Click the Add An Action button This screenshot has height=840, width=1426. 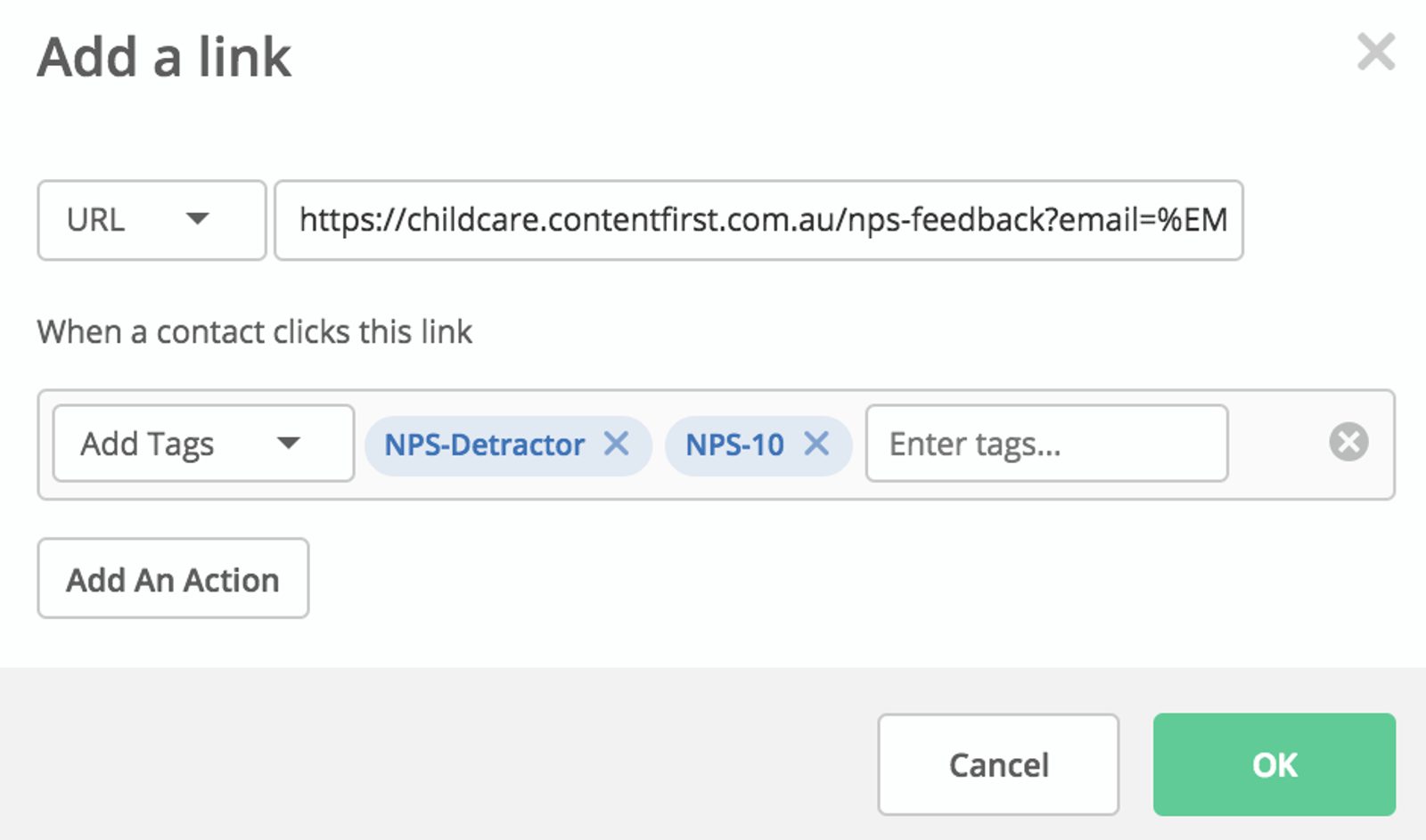pos(173,579)
